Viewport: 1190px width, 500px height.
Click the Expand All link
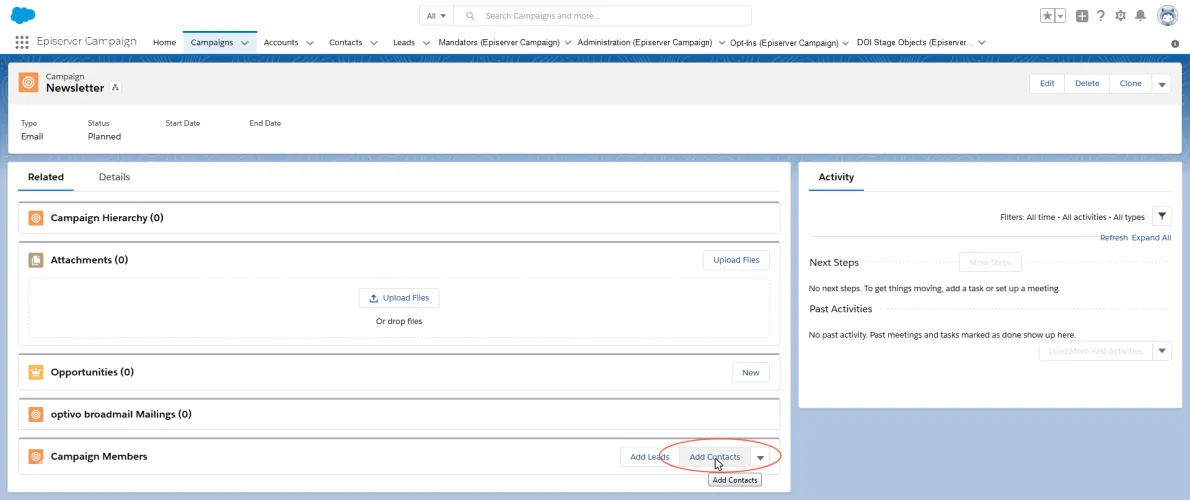tap(1151, 237)
